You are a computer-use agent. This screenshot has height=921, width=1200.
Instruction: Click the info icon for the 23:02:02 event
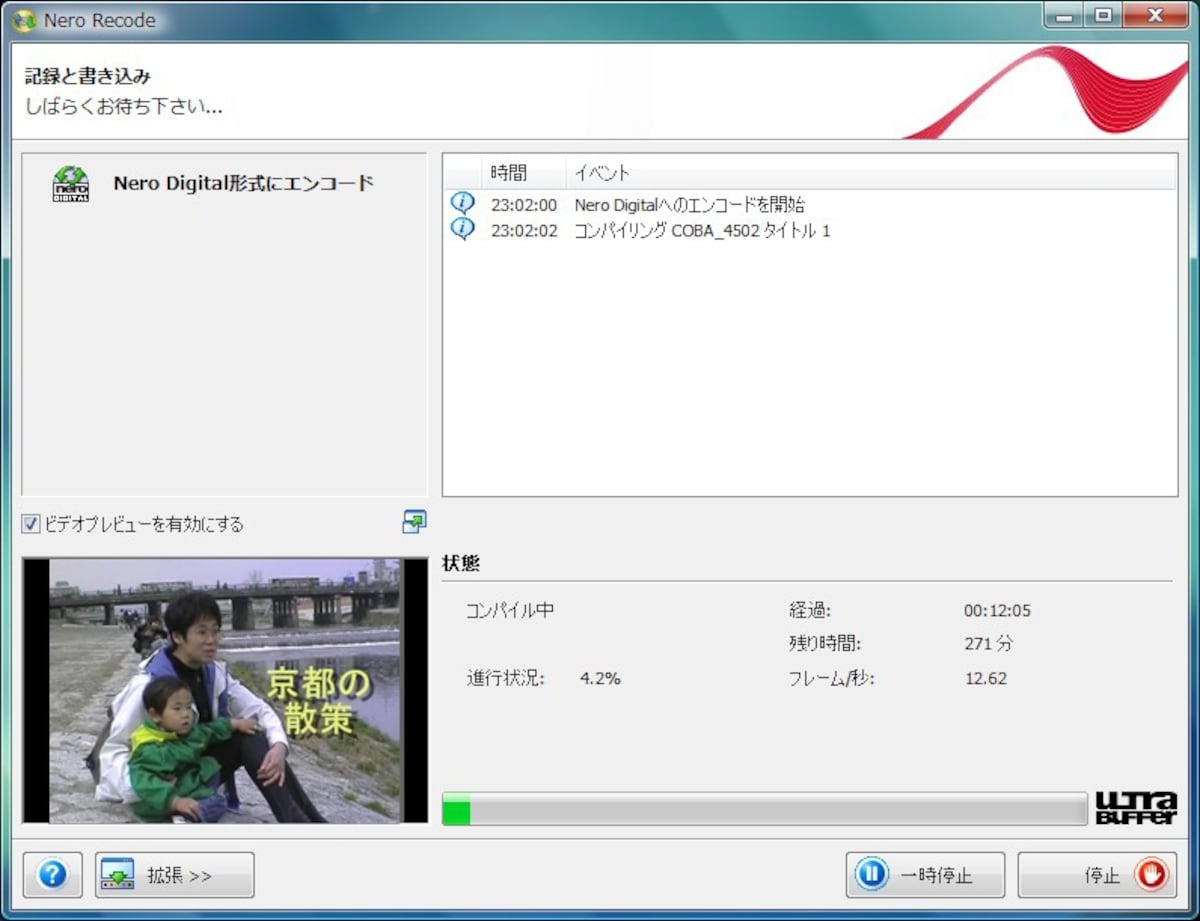(462, 230)
